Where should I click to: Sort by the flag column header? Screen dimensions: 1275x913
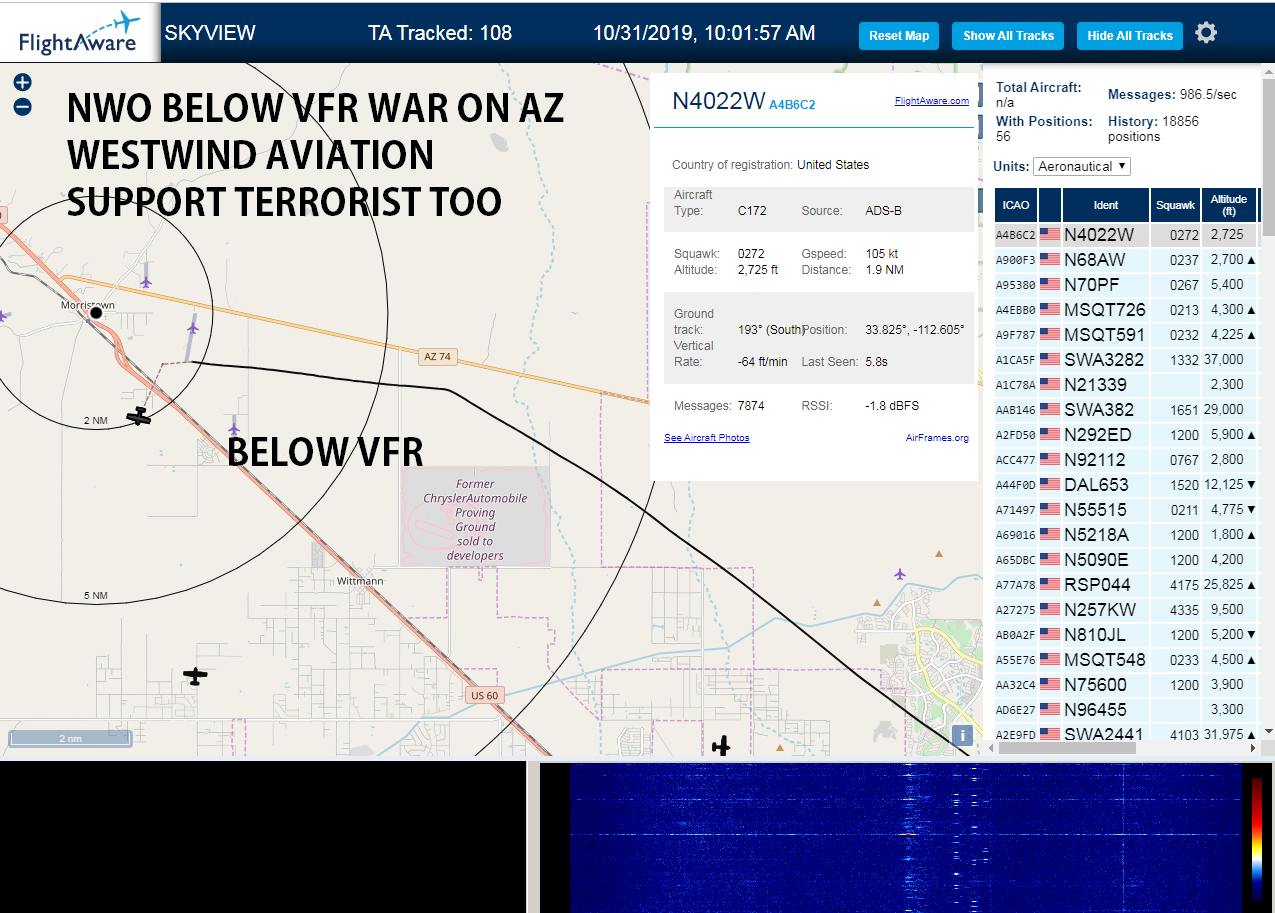[1050, 205]
